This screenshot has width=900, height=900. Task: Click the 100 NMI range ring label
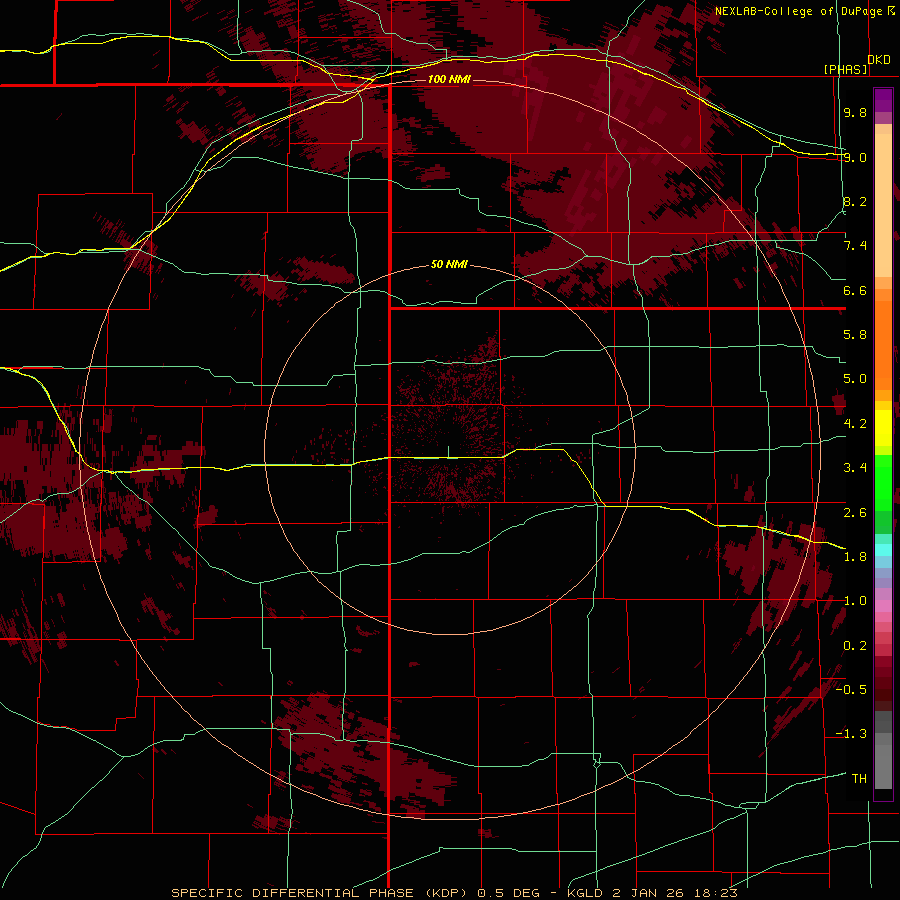(x=449, y=79)
